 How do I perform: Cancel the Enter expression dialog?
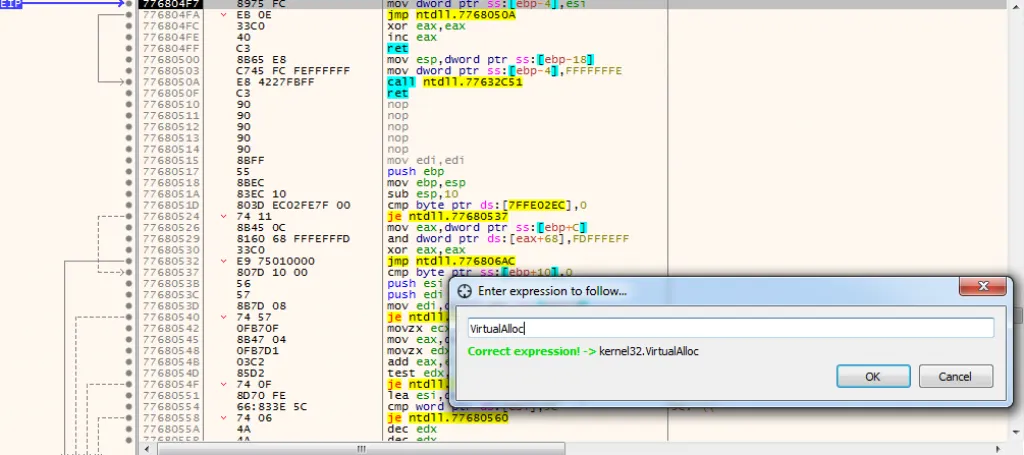click(956, 377)
